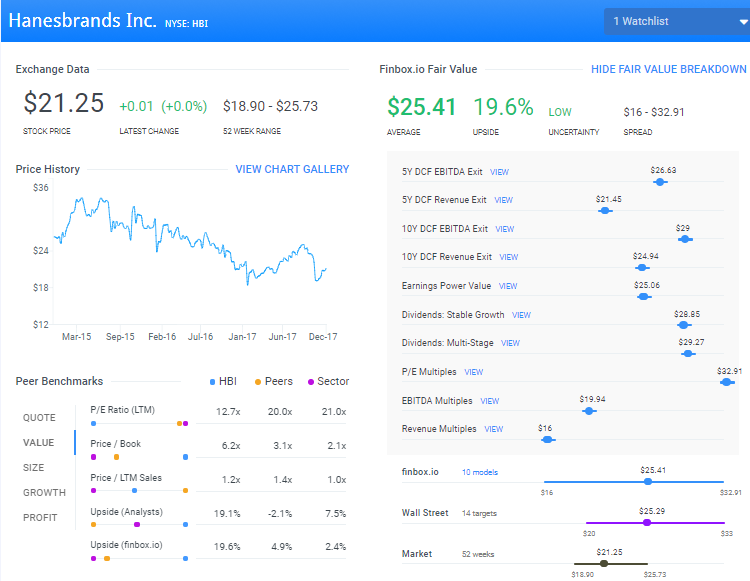Click the Upside (Analysts) label
The image size is (750, 581).
(x=126, y=512)
